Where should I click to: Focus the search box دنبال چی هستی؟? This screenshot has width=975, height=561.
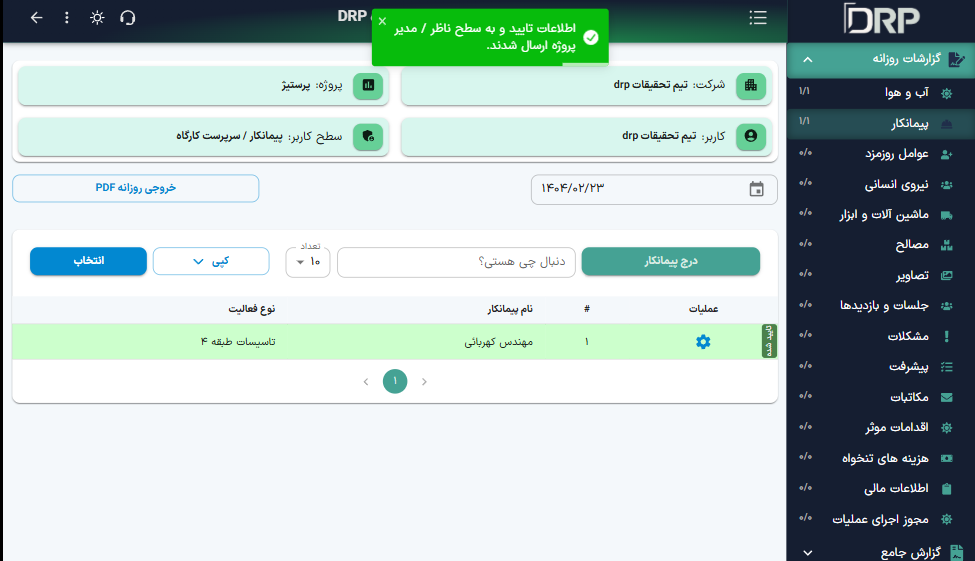click(x=456, y=262)
